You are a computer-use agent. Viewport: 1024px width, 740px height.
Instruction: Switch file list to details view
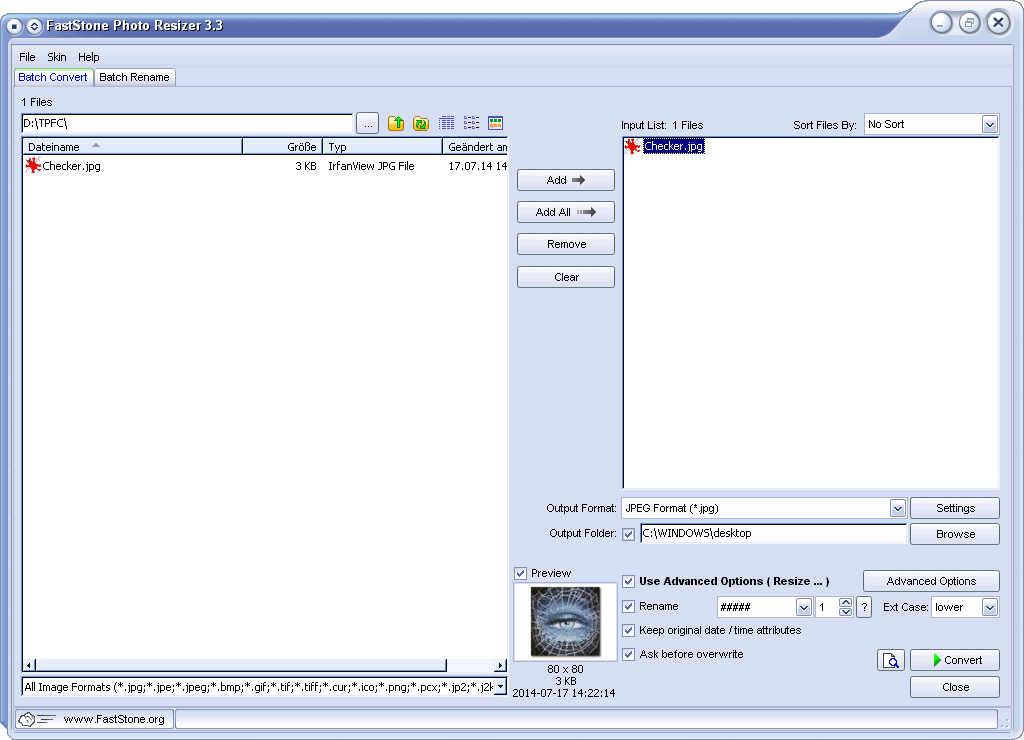click(447, 123)
